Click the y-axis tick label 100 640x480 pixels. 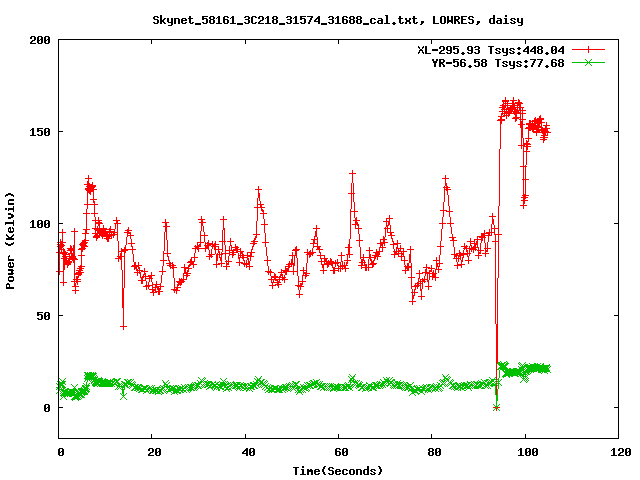coord(40,224)
